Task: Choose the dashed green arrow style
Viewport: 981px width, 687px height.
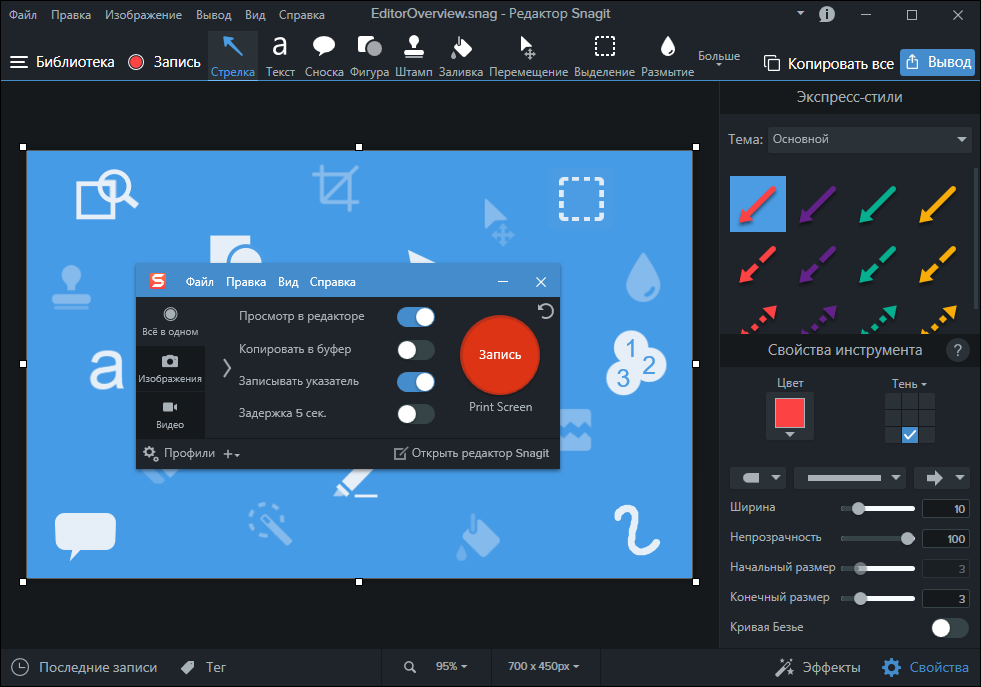Action: tap(878, 264)
